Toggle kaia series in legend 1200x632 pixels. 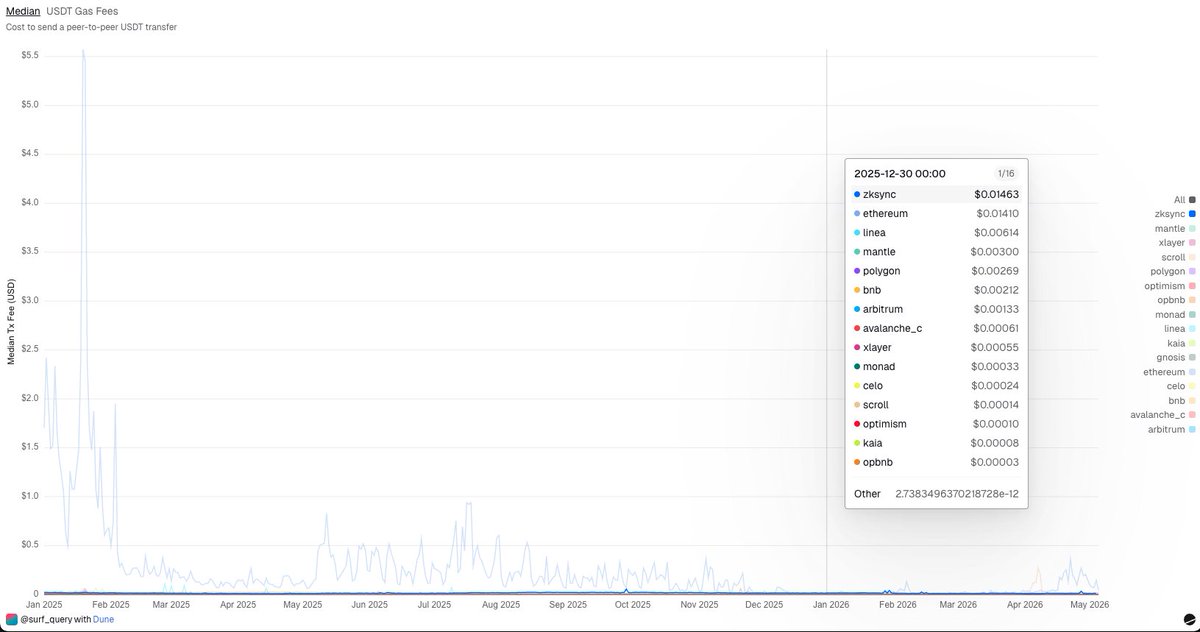(x=1181, y=343)
